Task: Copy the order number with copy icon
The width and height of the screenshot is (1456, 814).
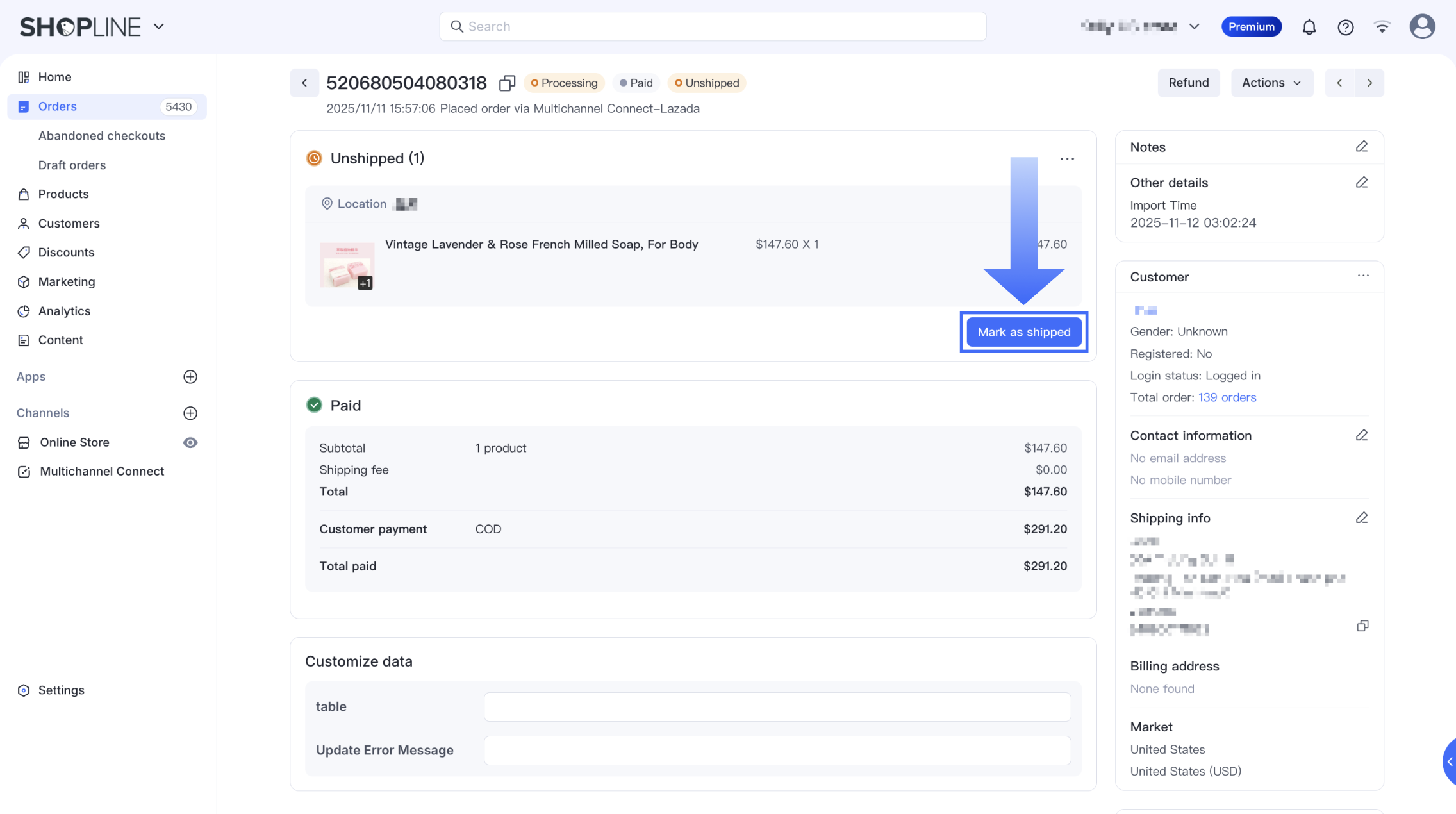Action: point(507,83)
